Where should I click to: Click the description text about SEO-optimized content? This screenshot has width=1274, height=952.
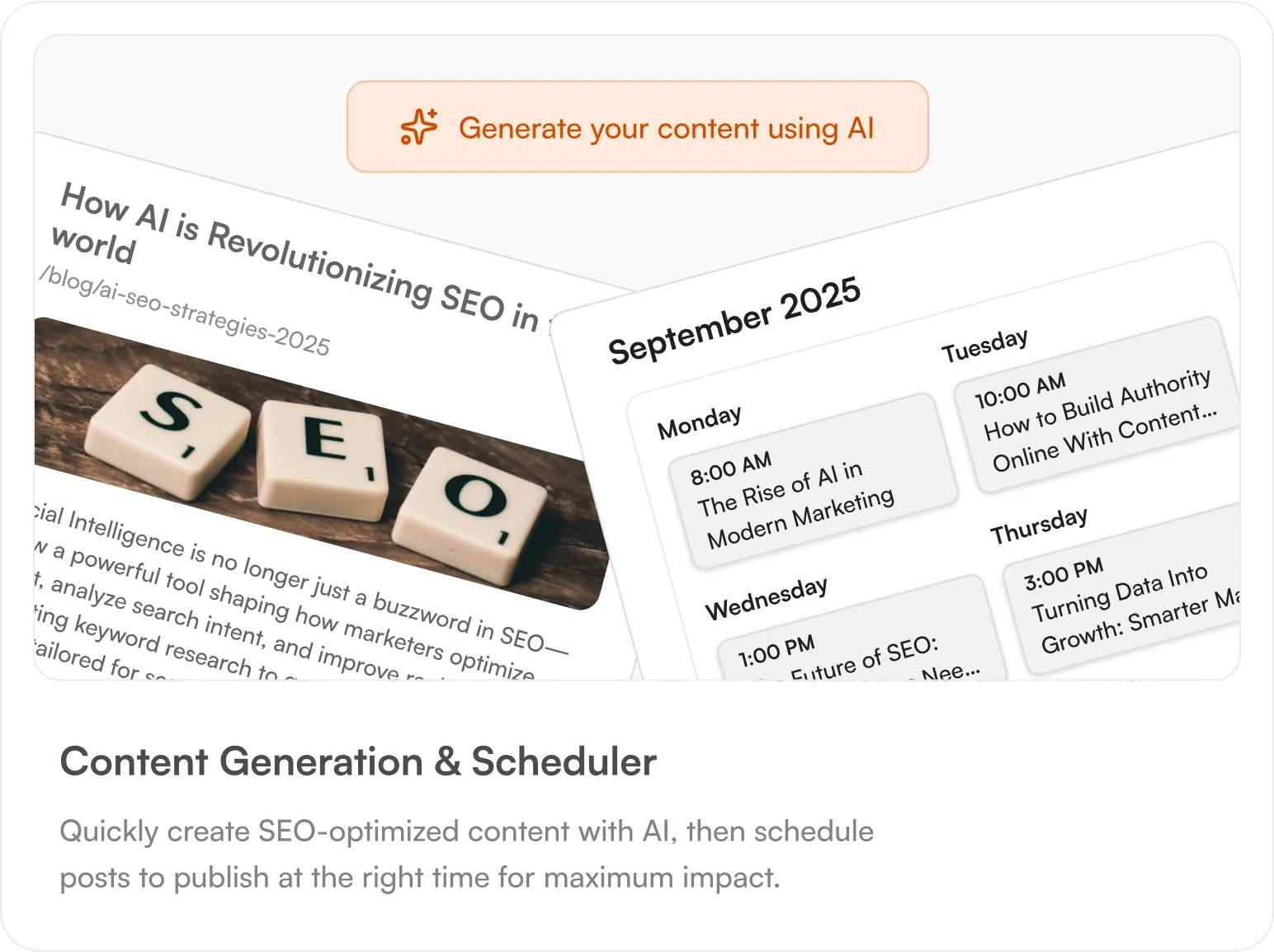[x=467, y=854]
